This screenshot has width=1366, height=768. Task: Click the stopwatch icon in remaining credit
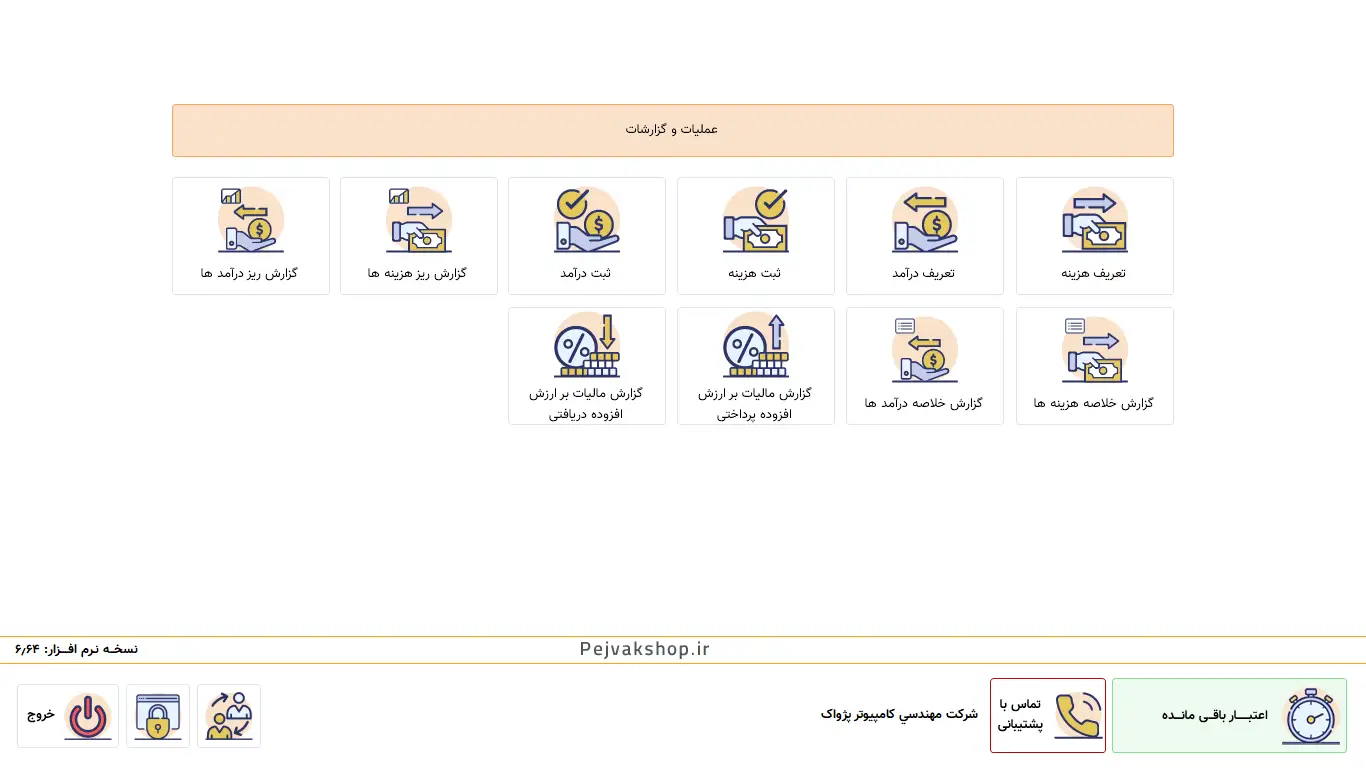(x=1311, y=716)
